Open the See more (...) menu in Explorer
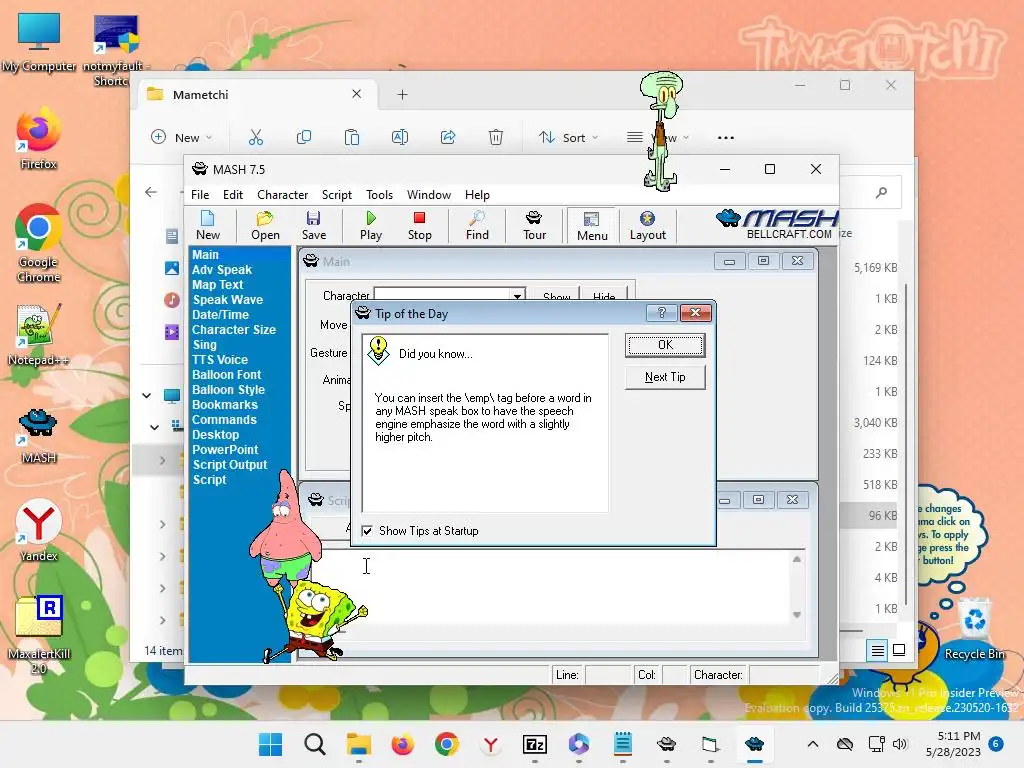The height and width of the screenshot is (768, 1024). pos(726,137)
